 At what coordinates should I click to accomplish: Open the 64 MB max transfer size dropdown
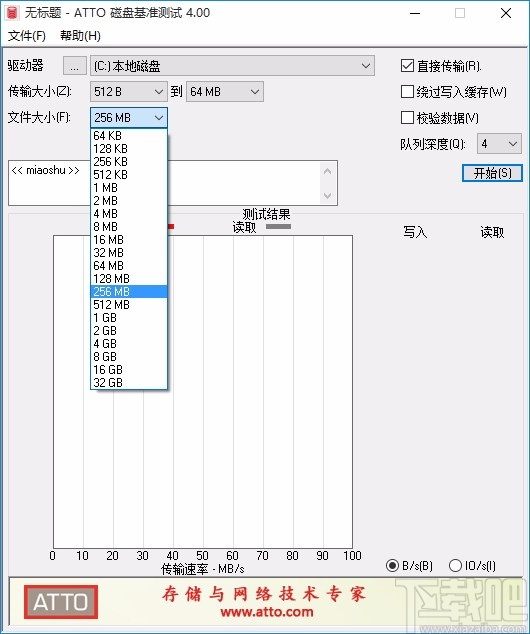(225, 92)
